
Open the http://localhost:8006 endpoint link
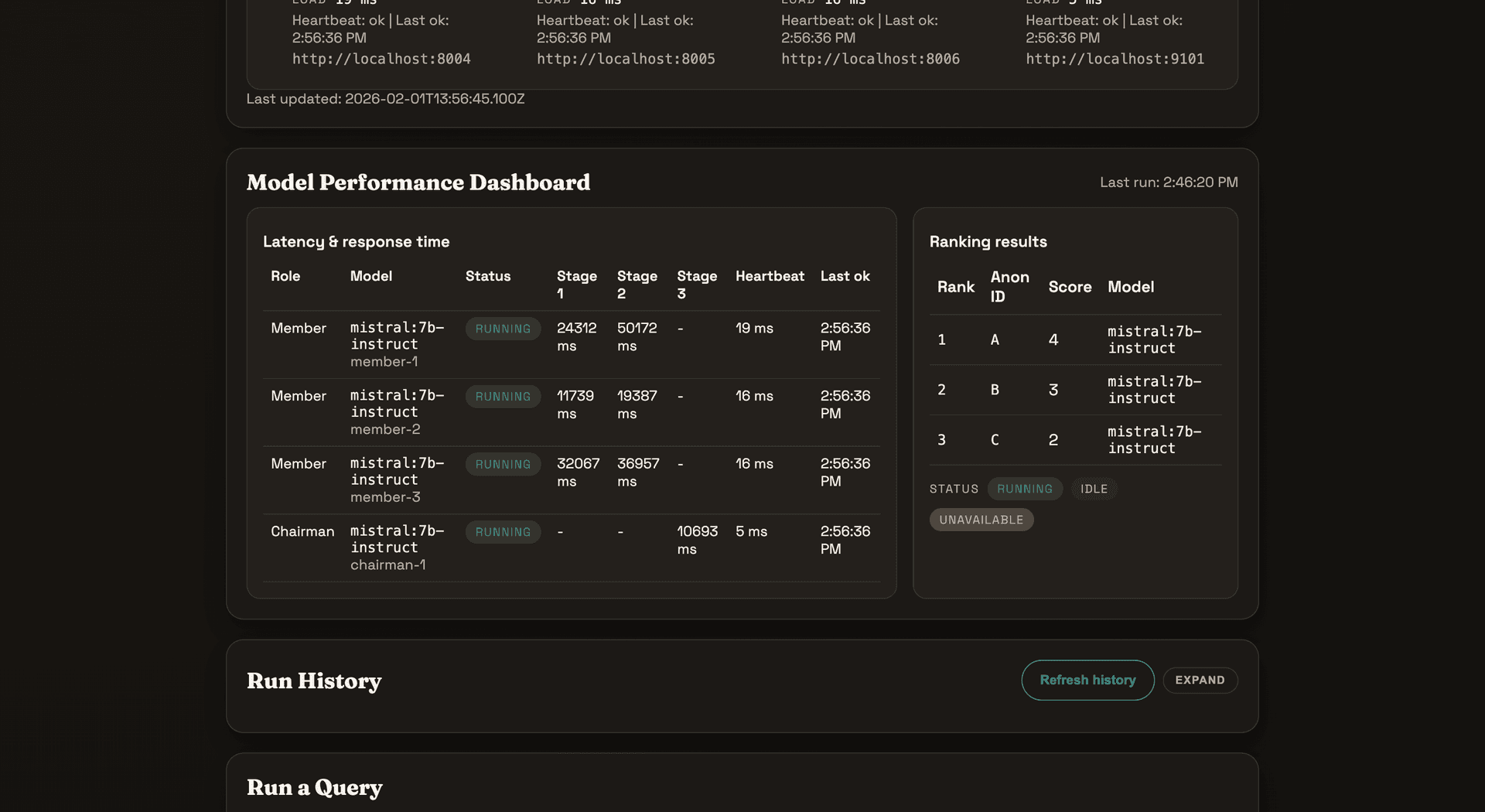click(x=870, y=59)
